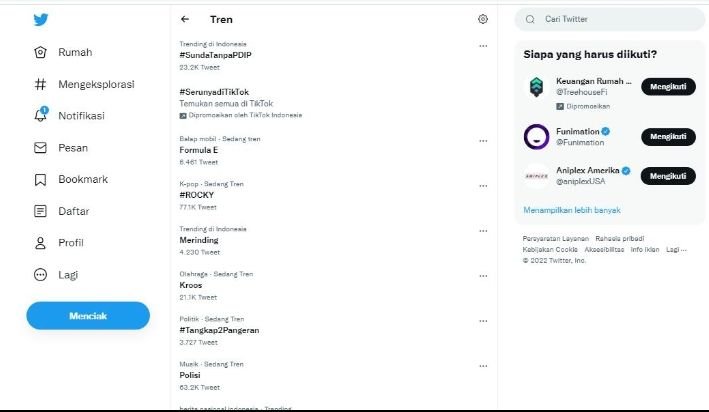This screenshot has width=709, height=412.
Task: Open more options for Polisi trend
Action: [x=483, y=366]
